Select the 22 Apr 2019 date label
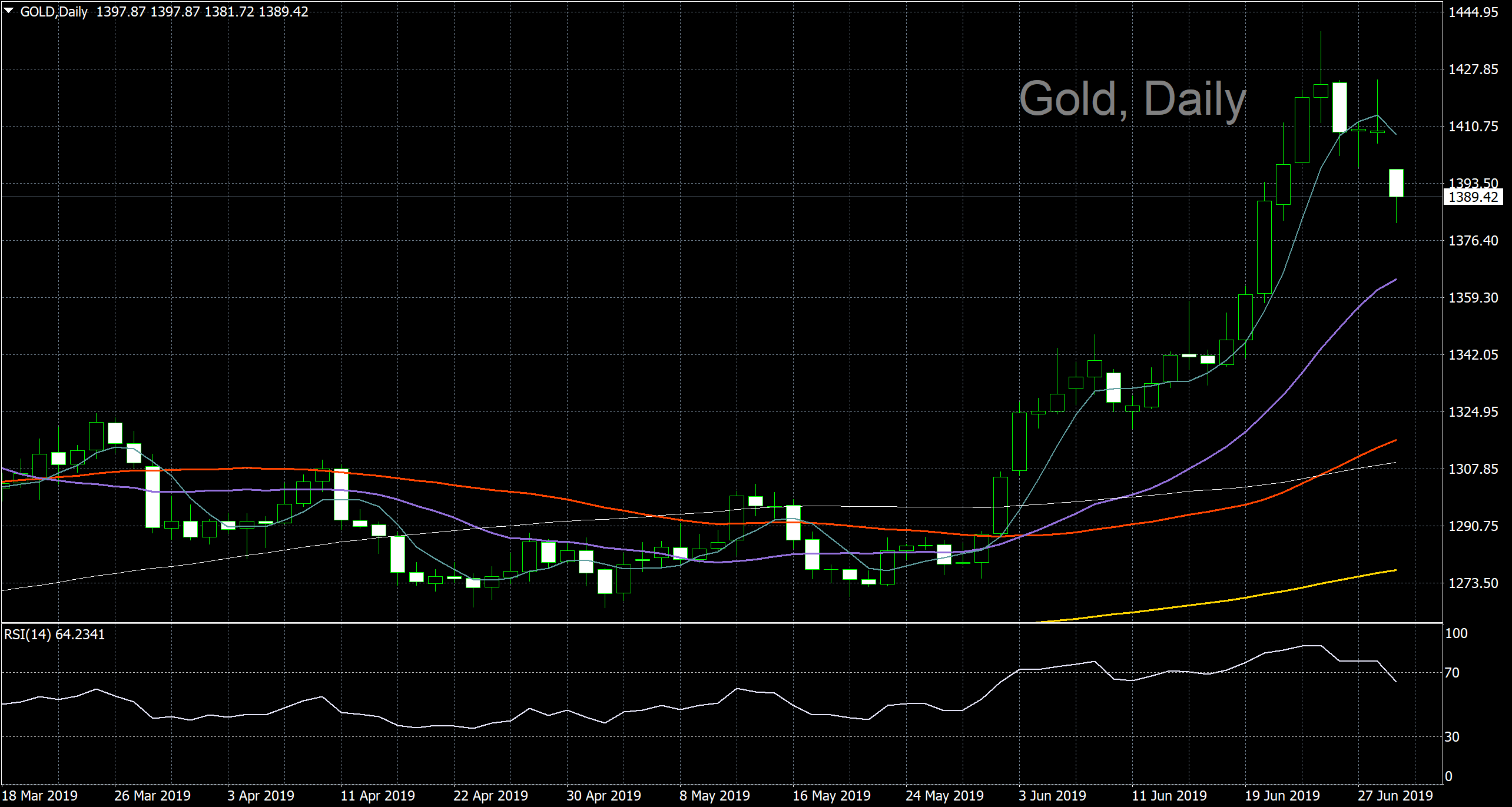1512x807 pixels. pyautogui.click(x=491, y=796)
